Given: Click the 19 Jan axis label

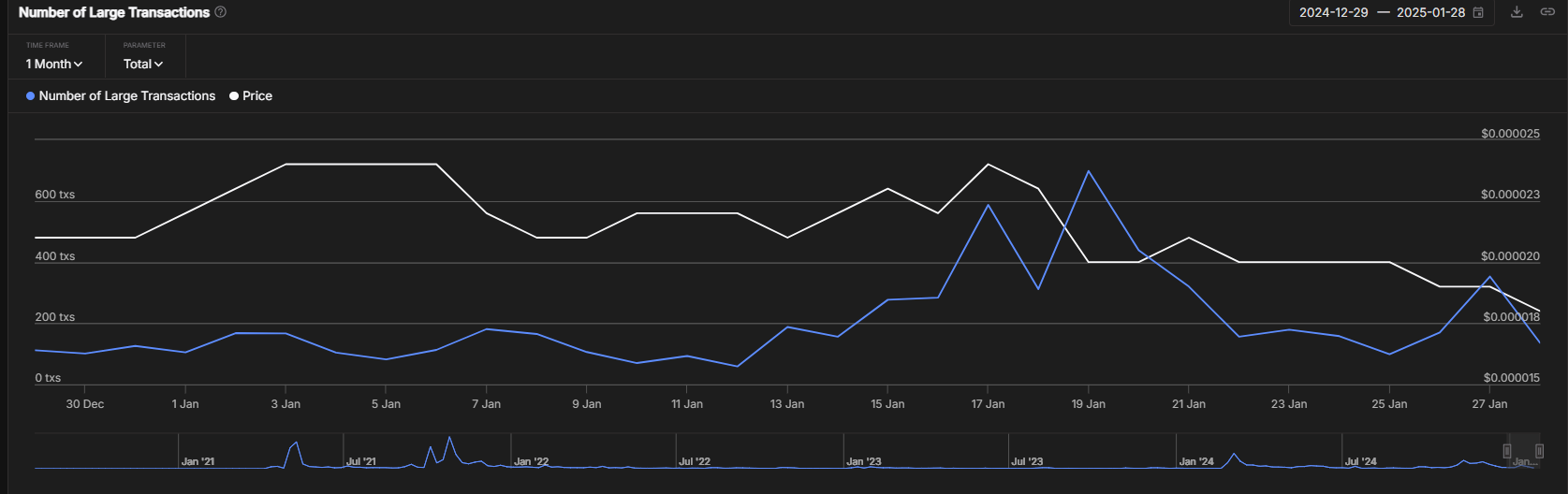Looking at the screenshot, I should [x=1089, y=404].
